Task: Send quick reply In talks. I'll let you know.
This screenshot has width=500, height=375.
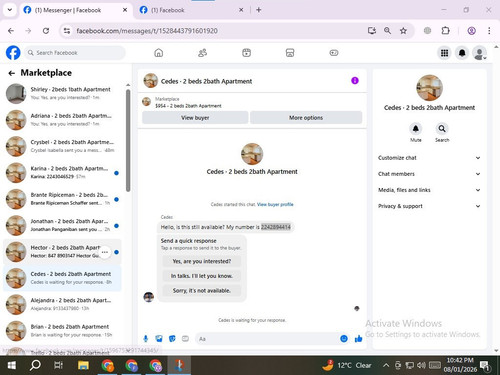Action: (202, 276)
